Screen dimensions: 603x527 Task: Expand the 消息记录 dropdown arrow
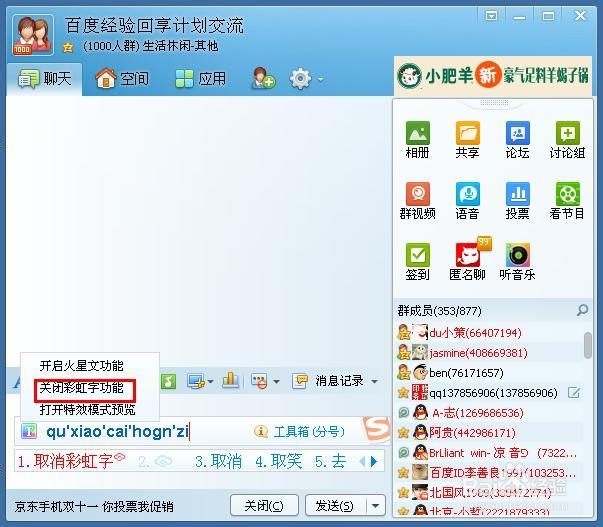coord(374,382)
